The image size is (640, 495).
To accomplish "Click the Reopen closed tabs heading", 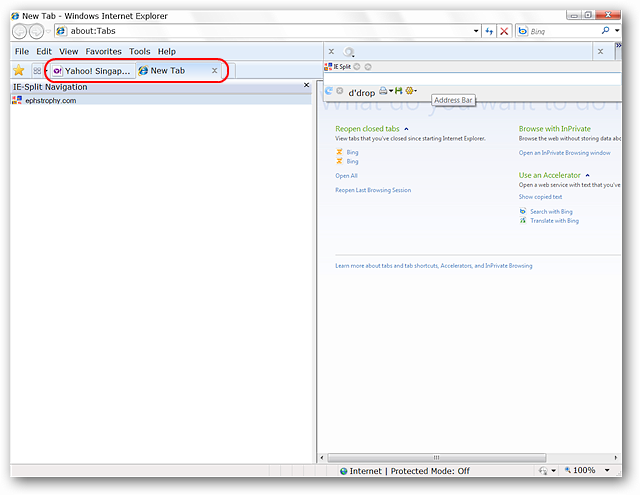I will (x=367, y=129).
